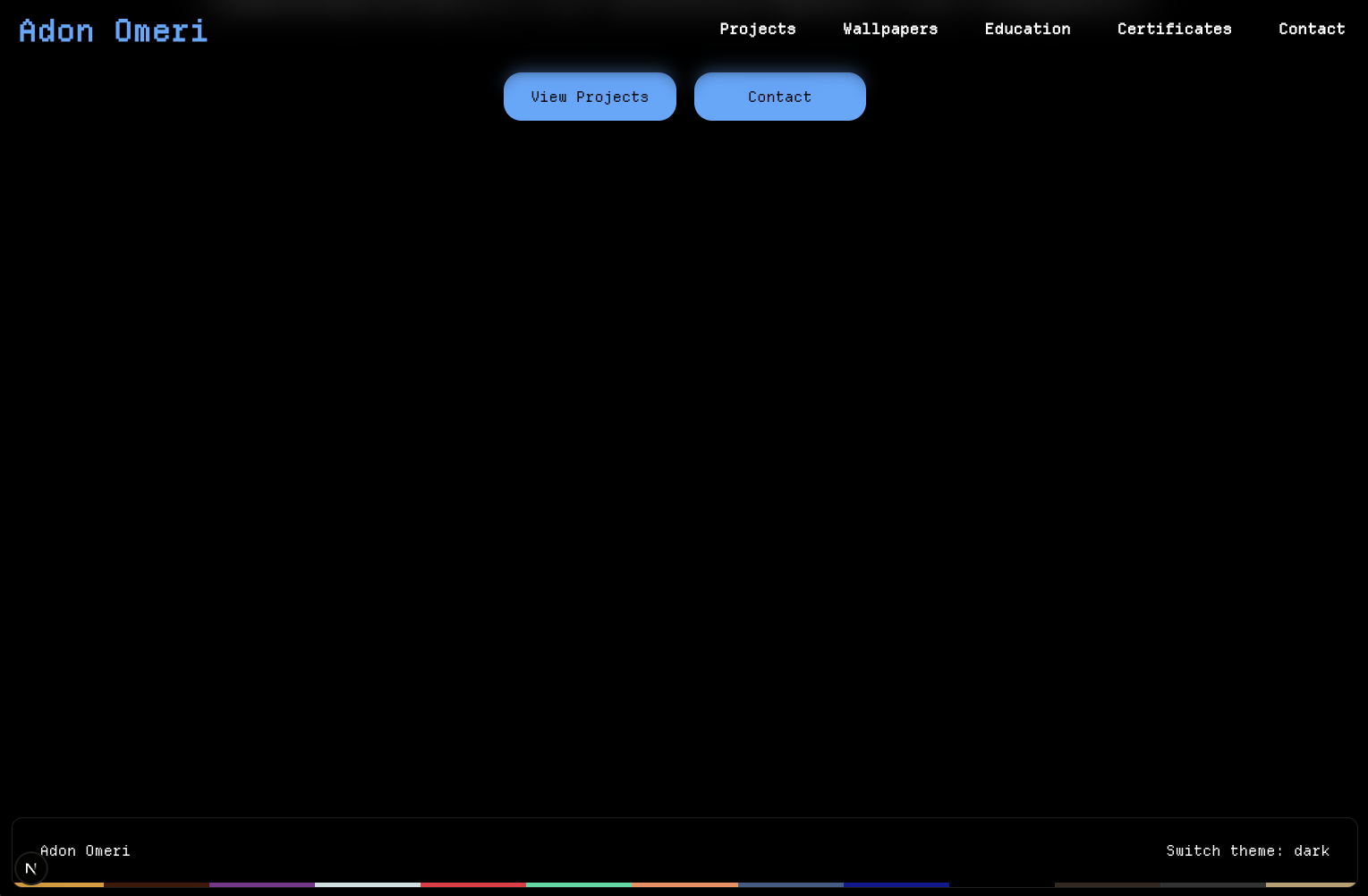The image size is (1368, 896).
Task: Select the navy blue strip segment
Action: pos(896,884)
